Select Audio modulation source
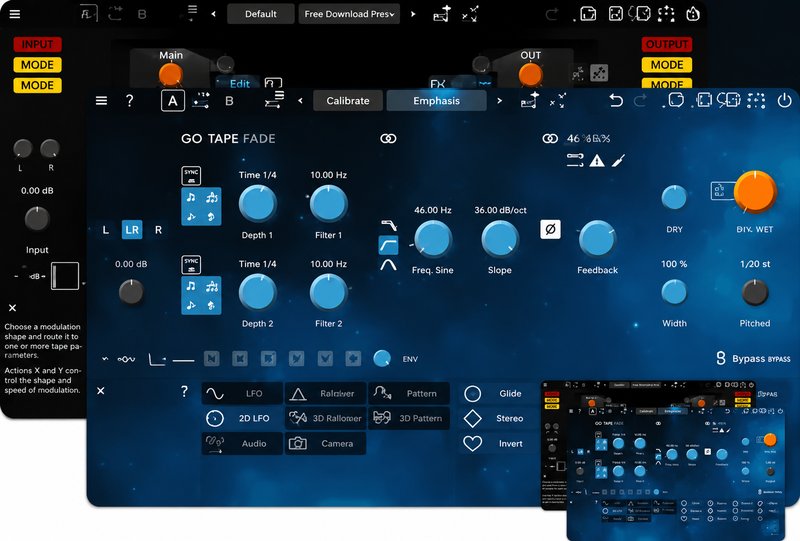Screen dimensions: 800x541 [x=242, y=444]
